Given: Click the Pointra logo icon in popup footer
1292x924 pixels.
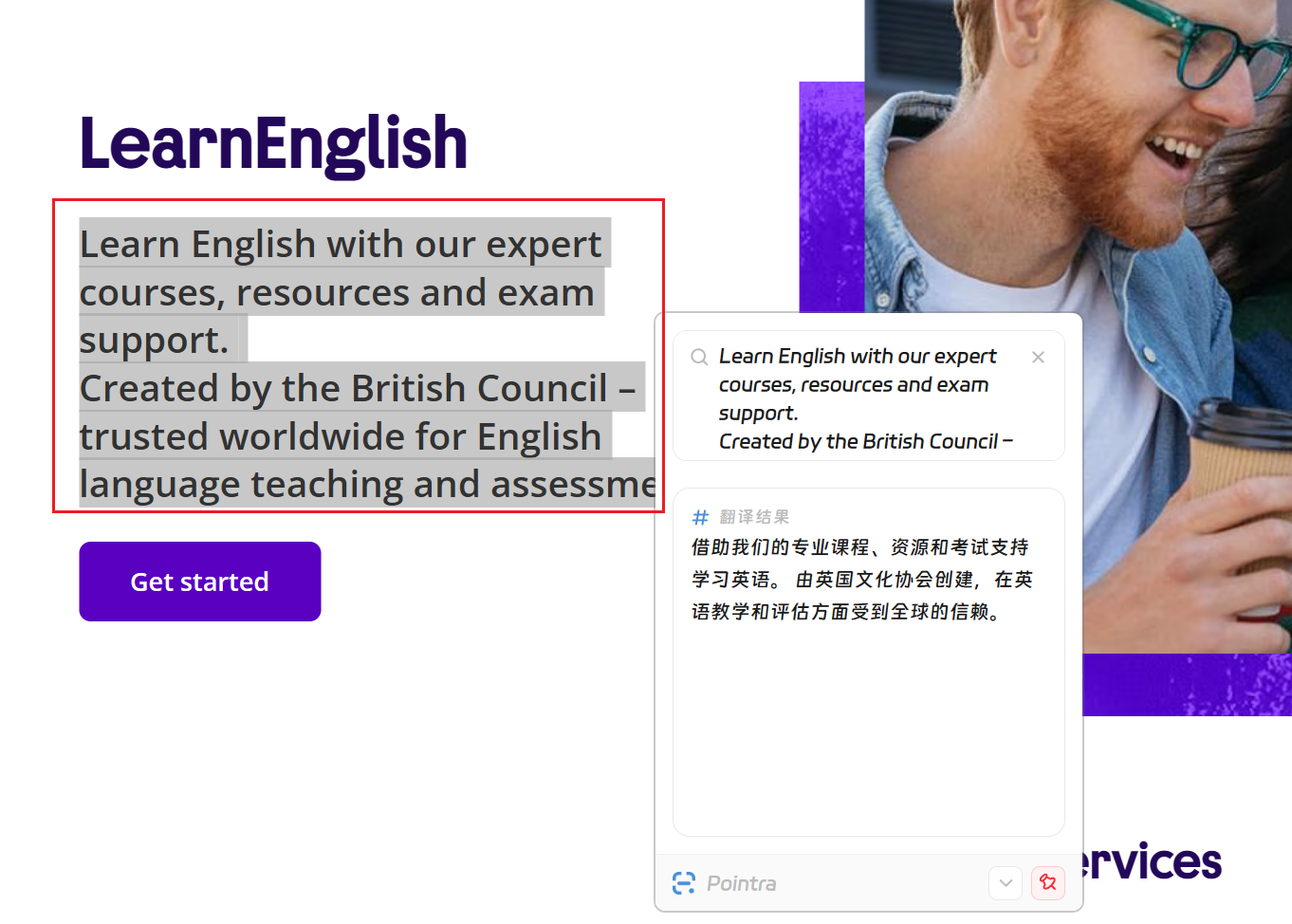Looking at the screenshot, I should (684, 883).
